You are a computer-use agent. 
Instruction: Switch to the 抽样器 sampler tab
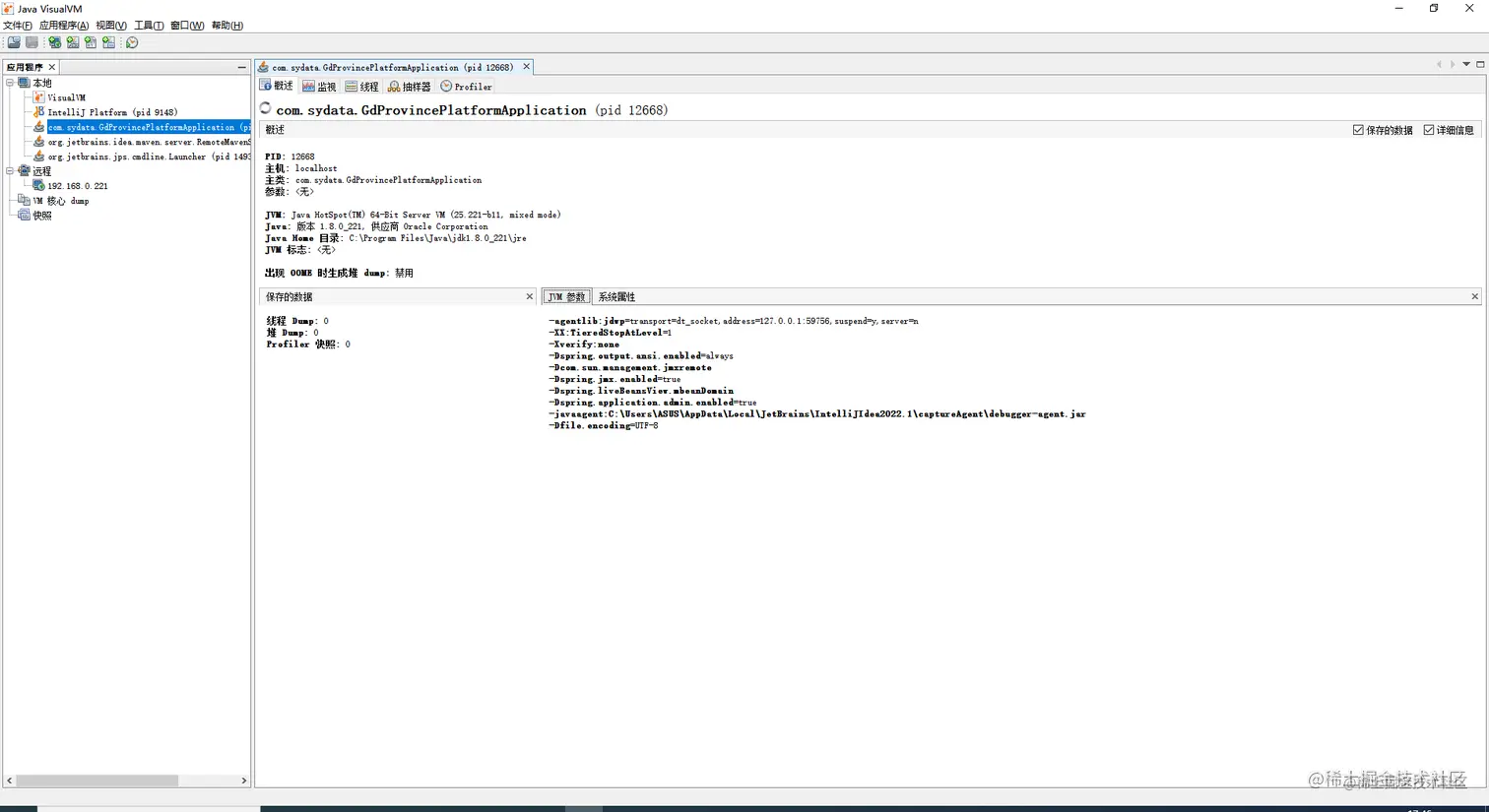coord(409,87)
